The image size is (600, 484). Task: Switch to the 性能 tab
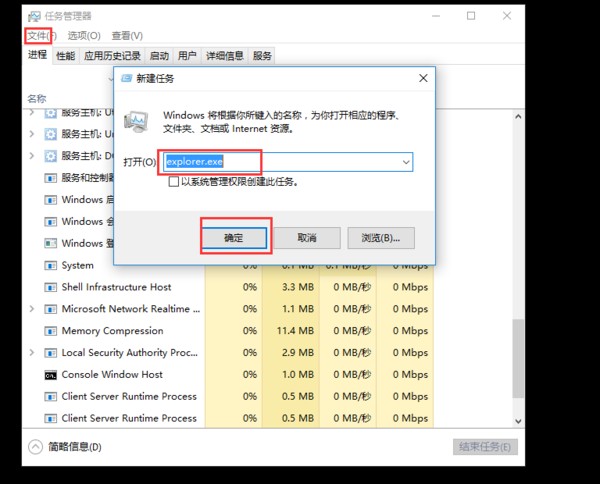pyautogui.click(x=66, y=56)
